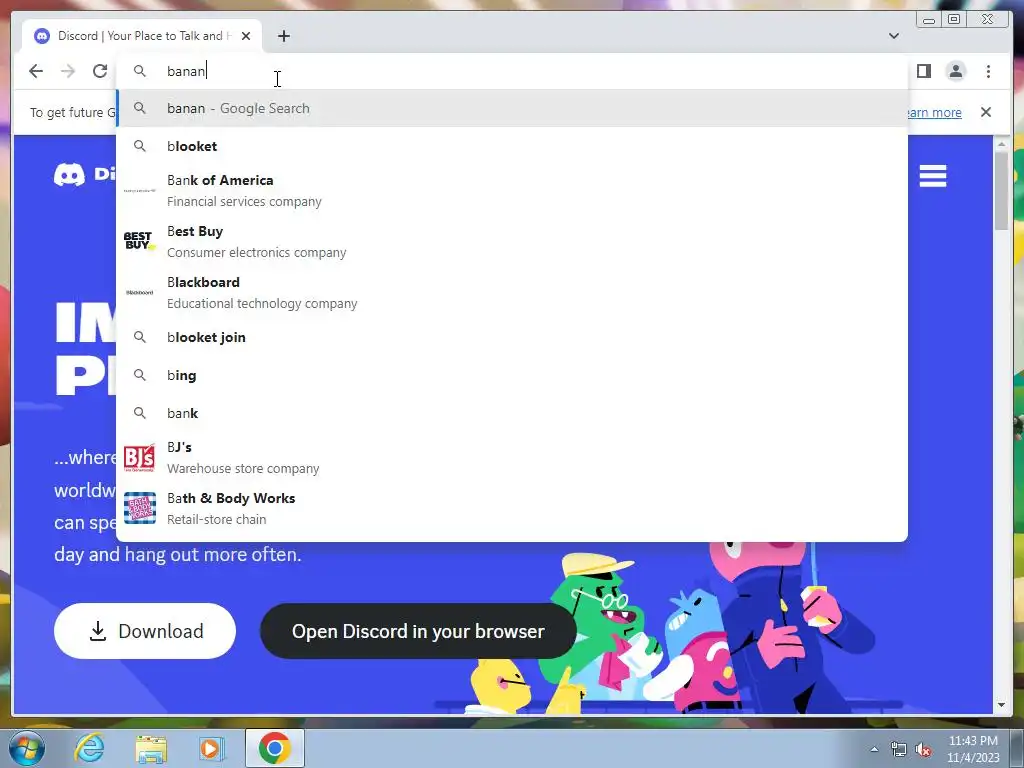
Task: Show hidden system tray icons
Action: click(x=874, y=749)
